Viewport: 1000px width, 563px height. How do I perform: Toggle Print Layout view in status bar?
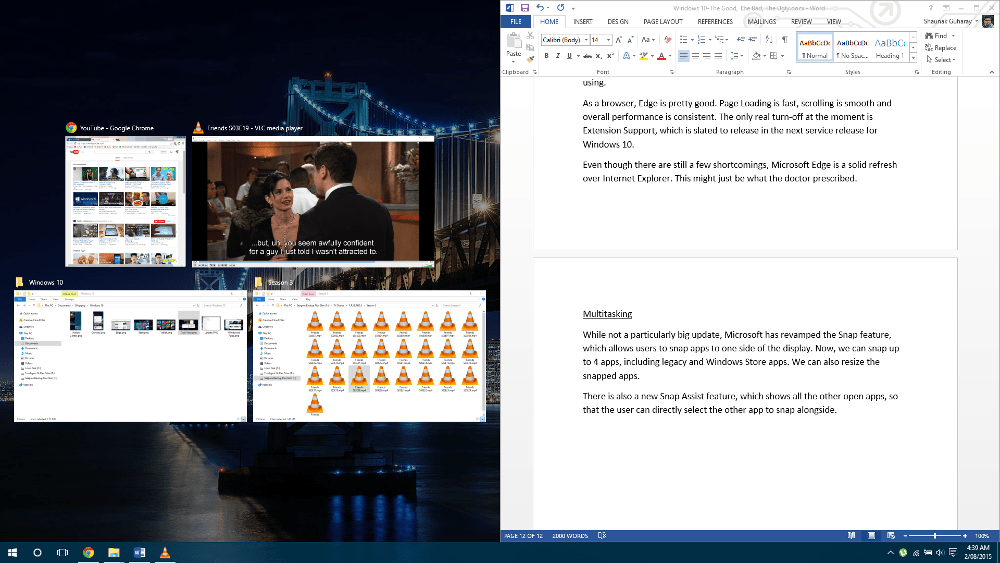point(871,536)
